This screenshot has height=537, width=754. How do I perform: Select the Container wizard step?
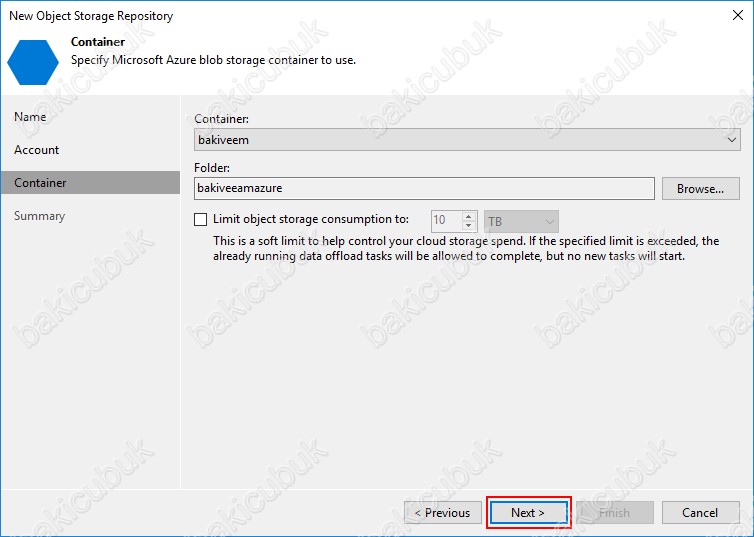90,183
